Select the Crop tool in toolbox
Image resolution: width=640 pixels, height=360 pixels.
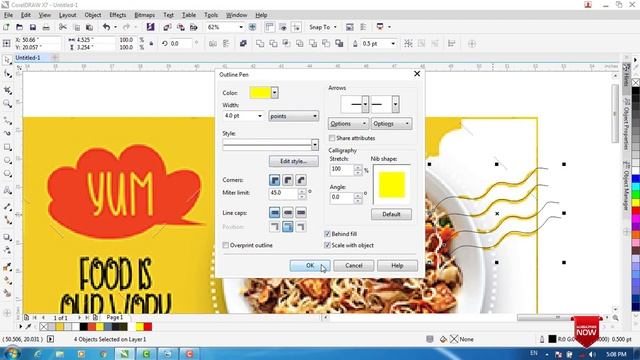click(x=7, y=90)
